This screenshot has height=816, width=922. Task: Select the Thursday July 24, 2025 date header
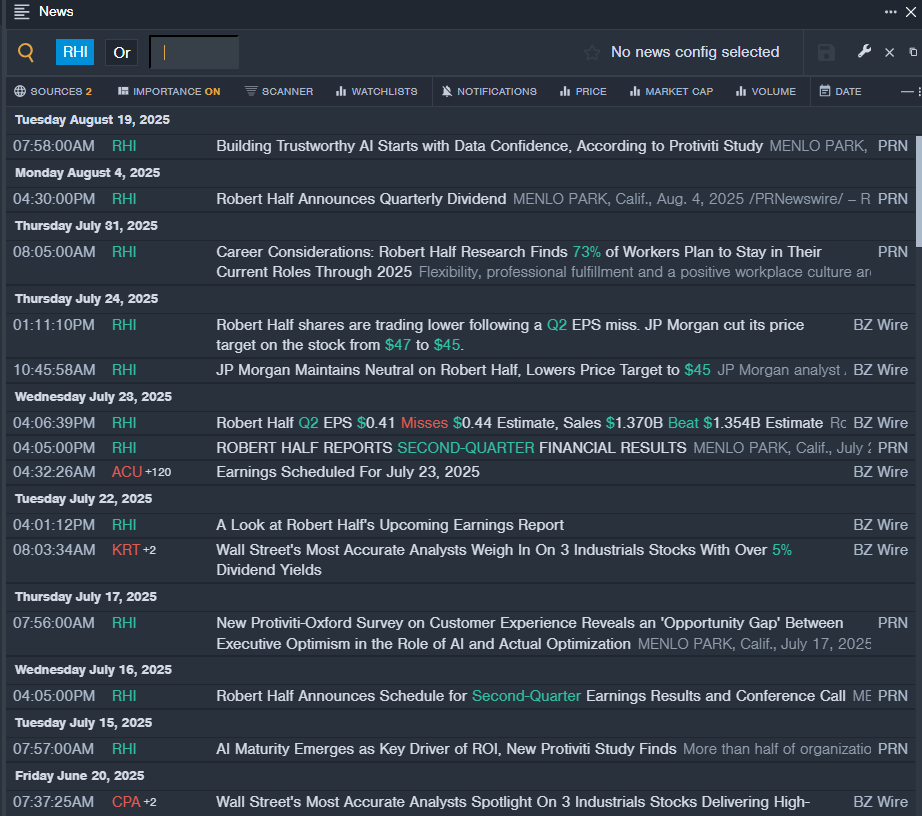(x=86, y=299)
